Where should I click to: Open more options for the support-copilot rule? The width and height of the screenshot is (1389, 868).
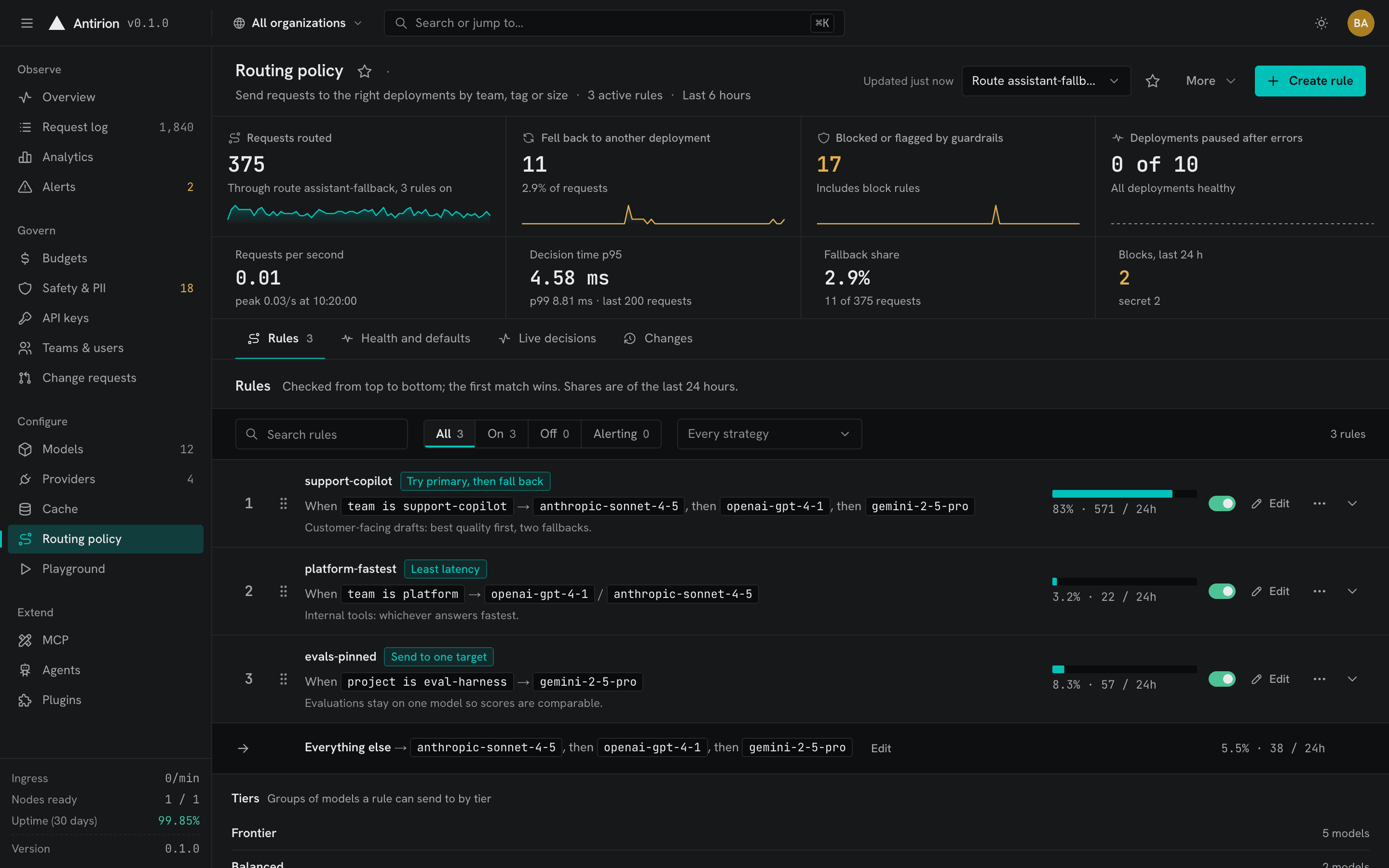(x=1319, y=503)
